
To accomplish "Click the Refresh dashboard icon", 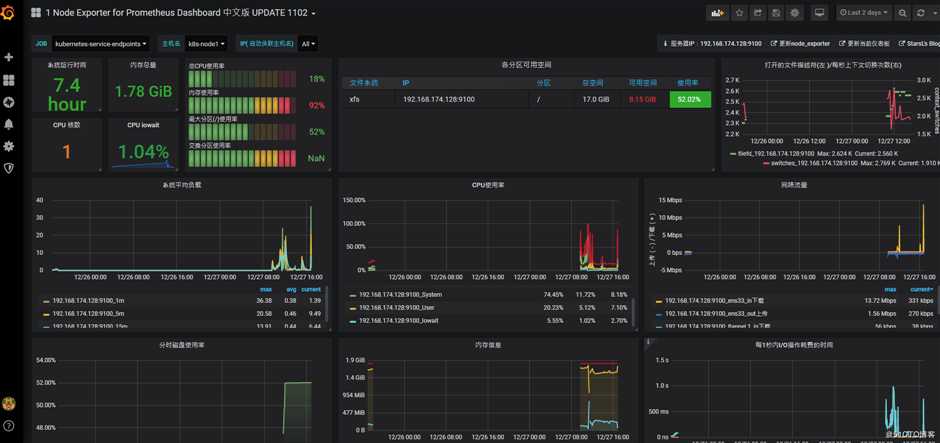I will [x=920, y=13].
